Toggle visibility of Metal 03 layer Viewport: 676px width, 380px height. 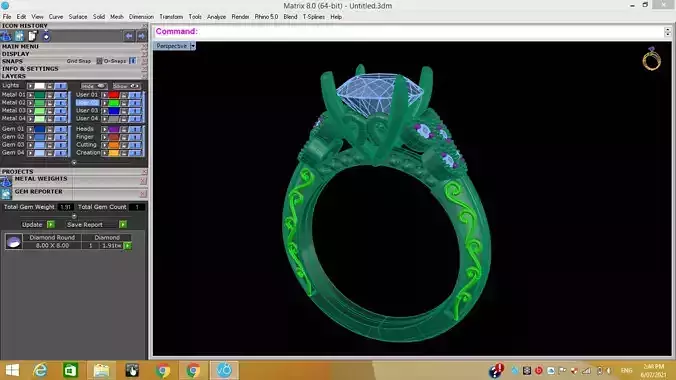pos(60,111)
